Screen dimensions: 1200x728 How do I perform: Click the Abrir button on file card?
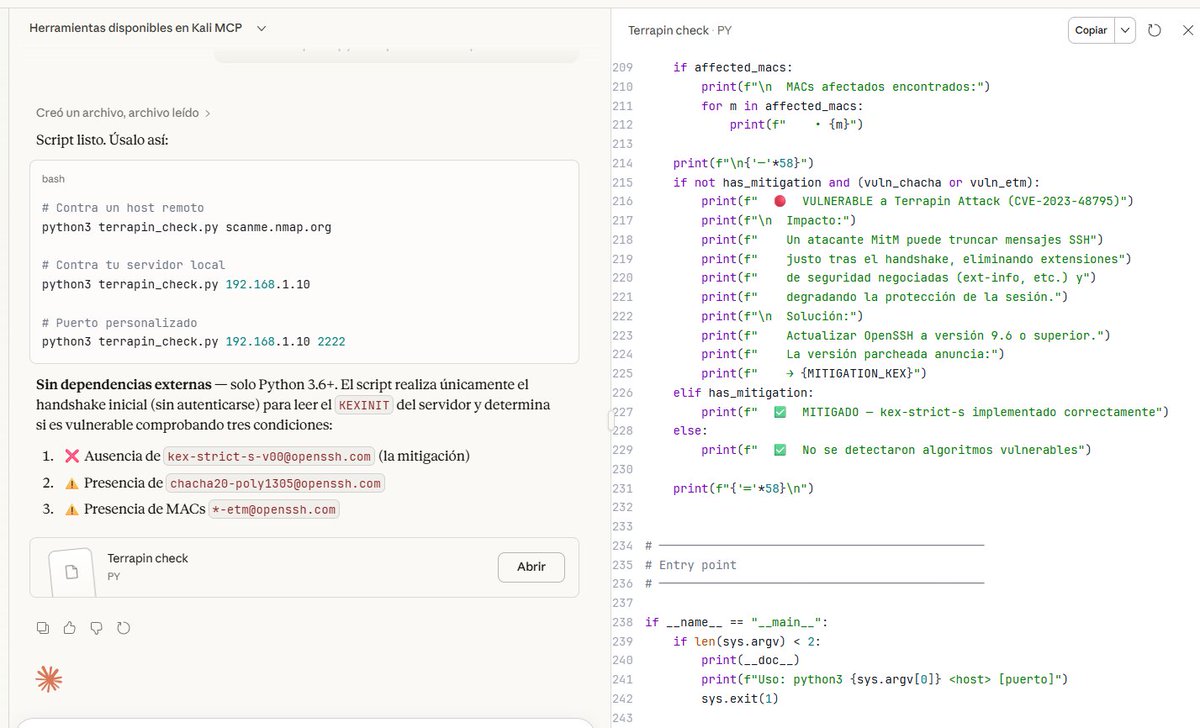coord(531,567)
